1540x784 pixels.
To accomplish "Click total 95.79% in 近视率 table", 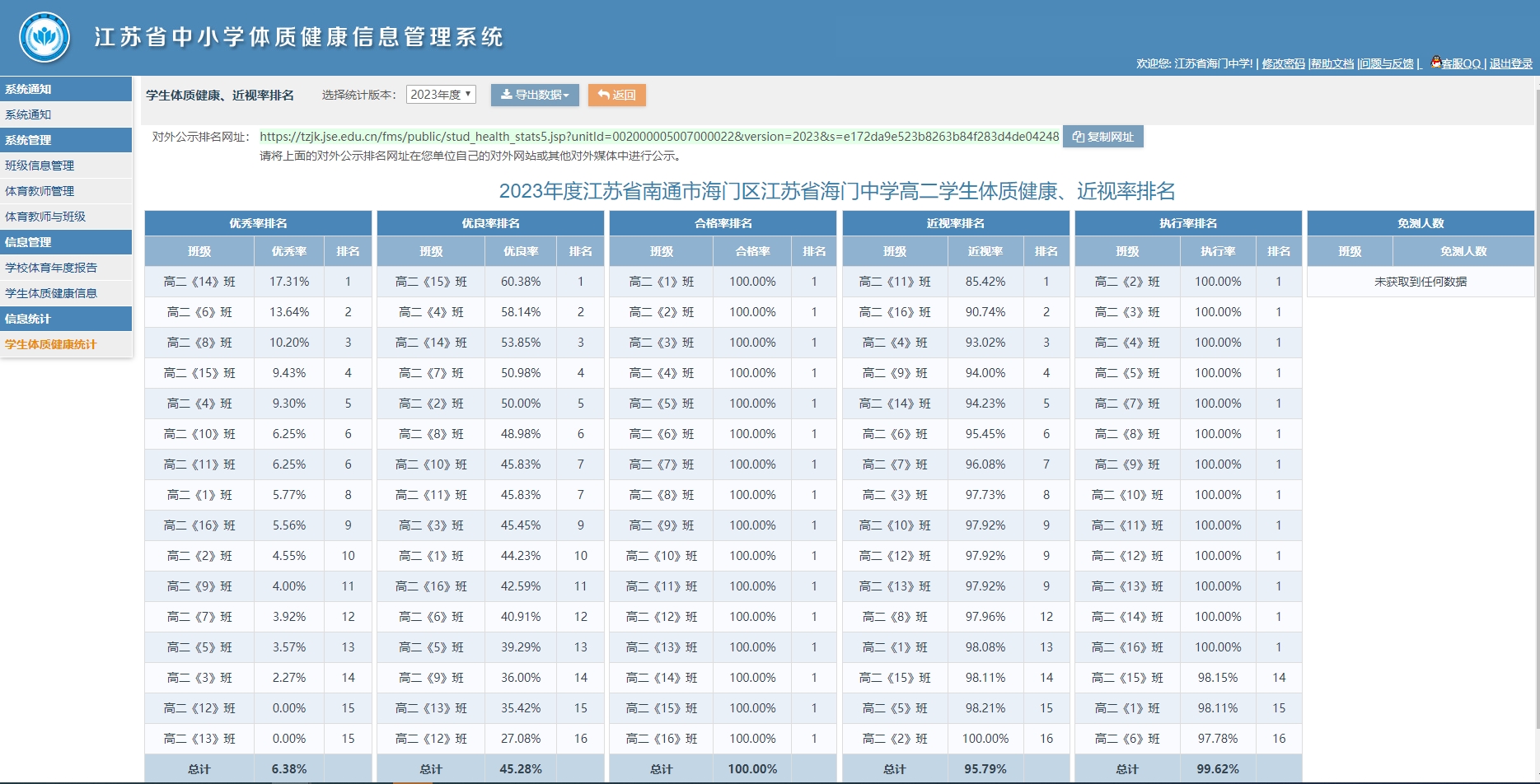I will pyautogui.click(x=985, y=769).
